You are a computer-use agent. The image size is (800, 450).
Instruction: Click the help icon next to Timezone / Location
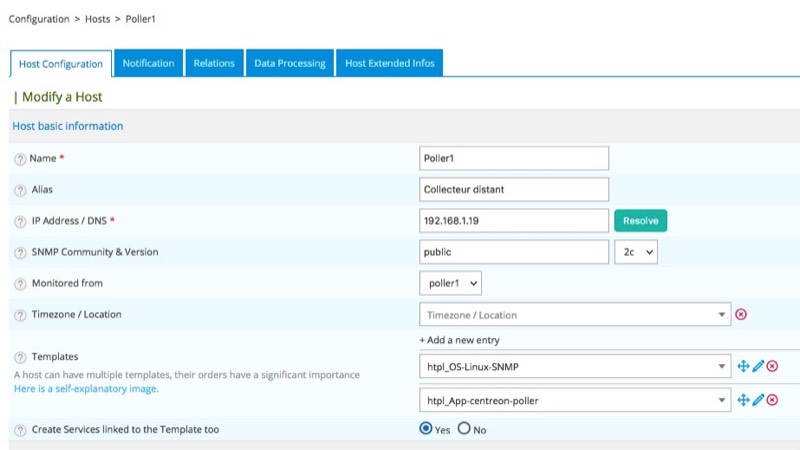tap(20, 315)
